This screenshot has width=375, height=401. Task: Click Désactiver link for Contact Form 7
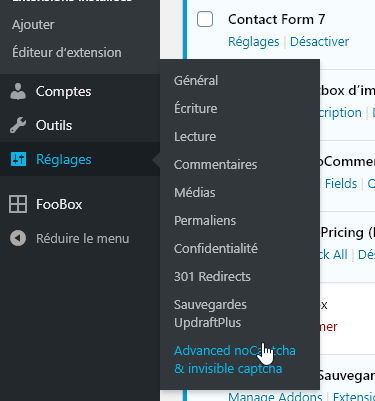(x=319, y=42)
